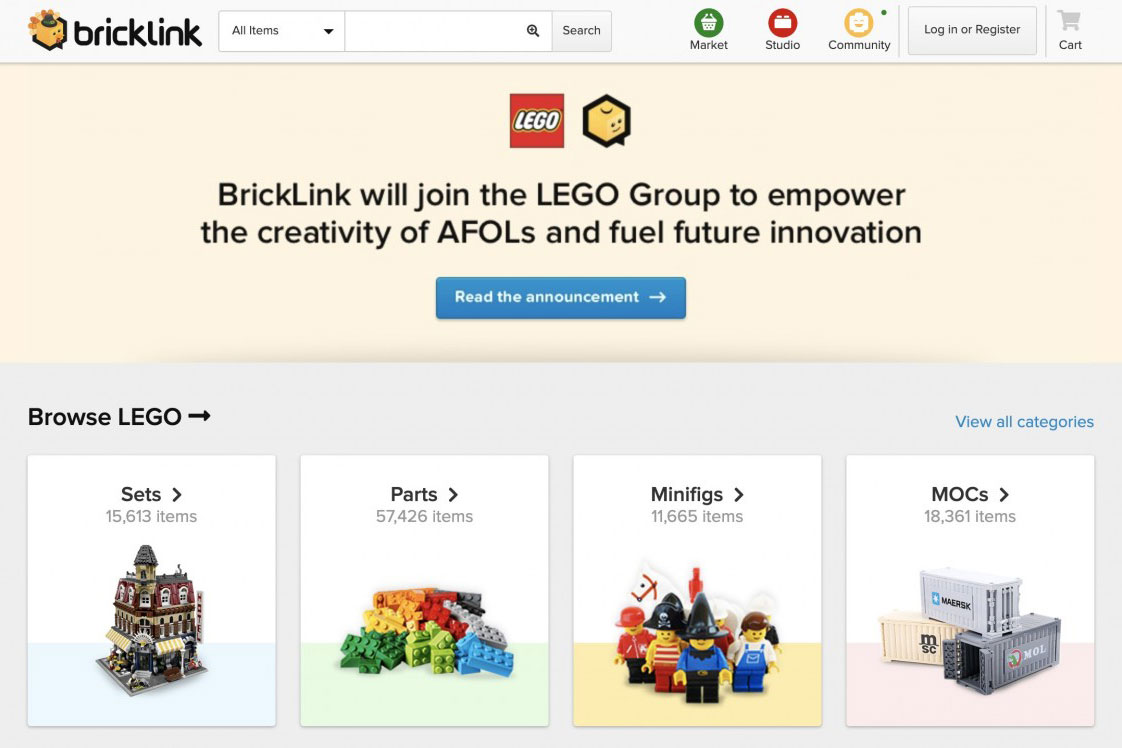Click the magnifier icon in search box

[x=533, y=31]
